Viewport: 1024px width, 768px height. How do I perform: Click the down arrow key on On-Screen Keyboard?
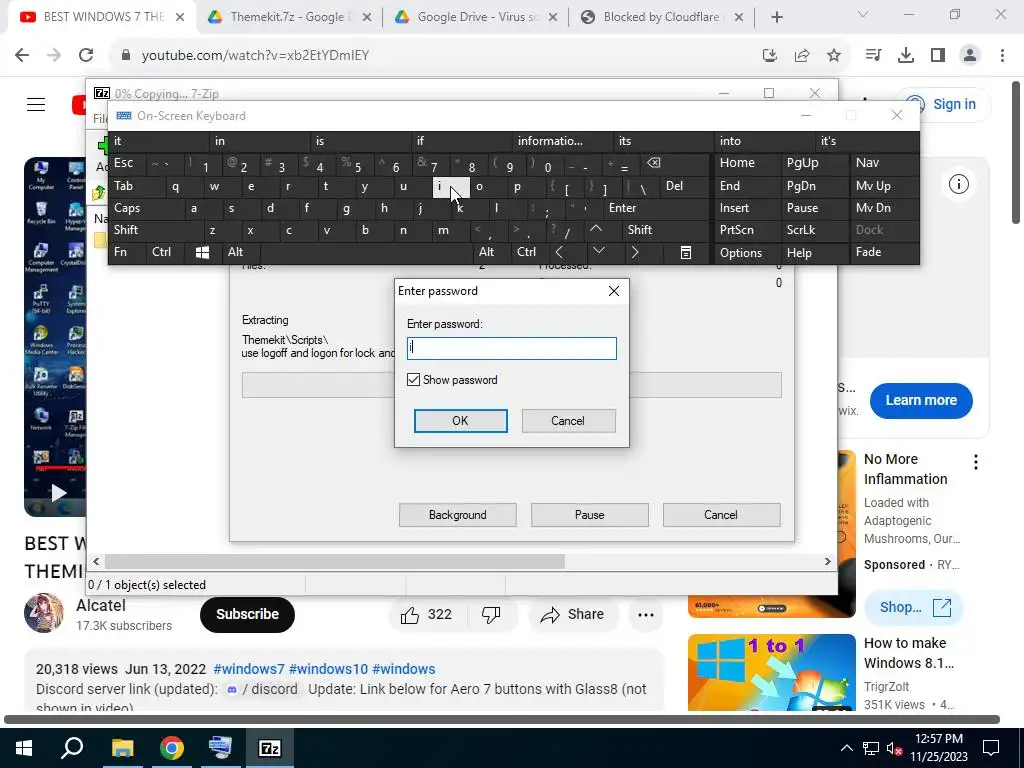point(599,252)
